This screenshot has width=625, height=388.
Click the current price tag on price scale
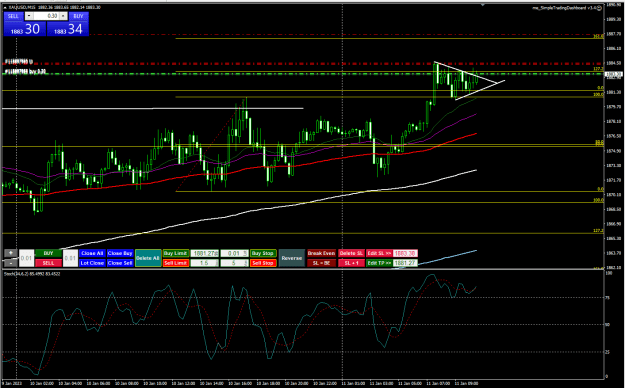coord(614,74)
